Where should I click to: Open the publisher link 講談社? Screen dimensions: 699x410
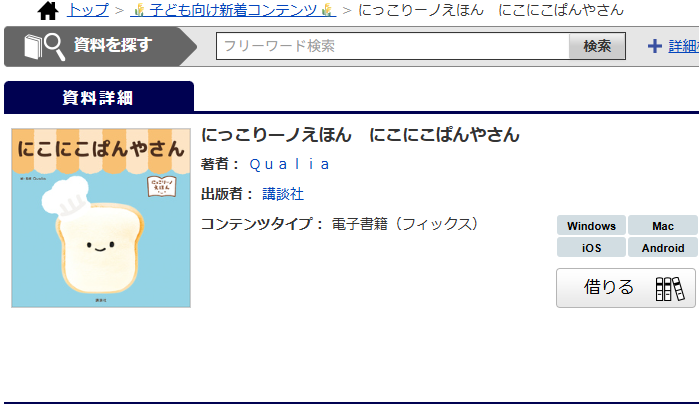(x=283, y=194)
